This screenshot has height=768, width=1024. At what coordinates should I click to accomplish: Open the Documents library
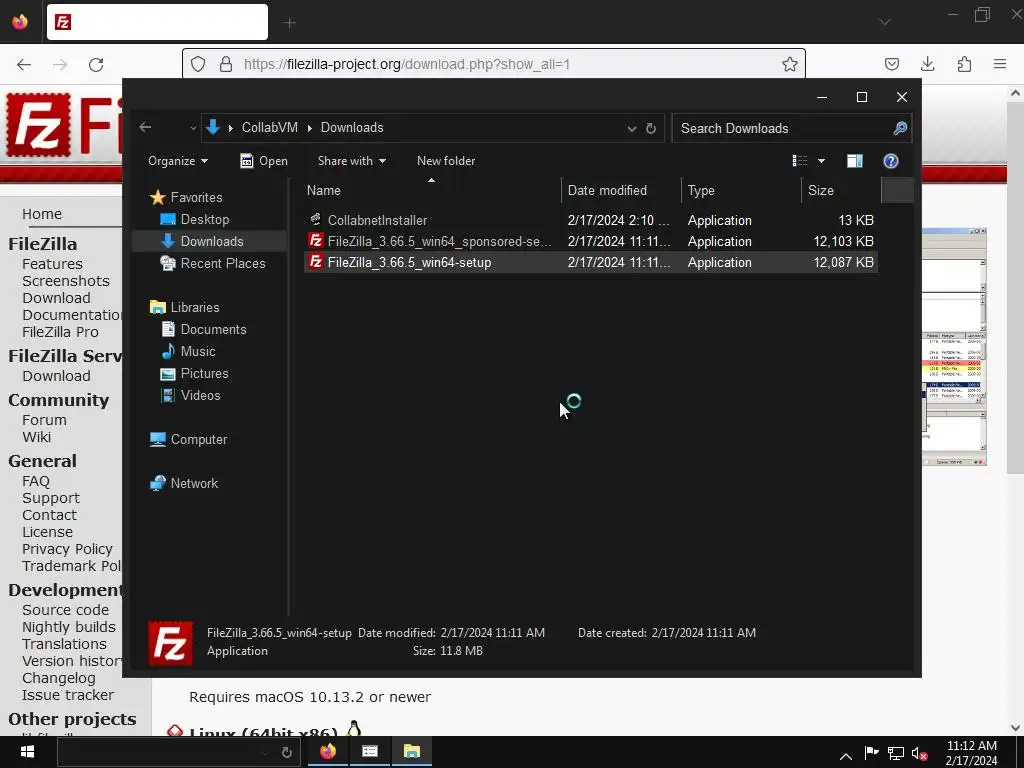pos(213,329)
